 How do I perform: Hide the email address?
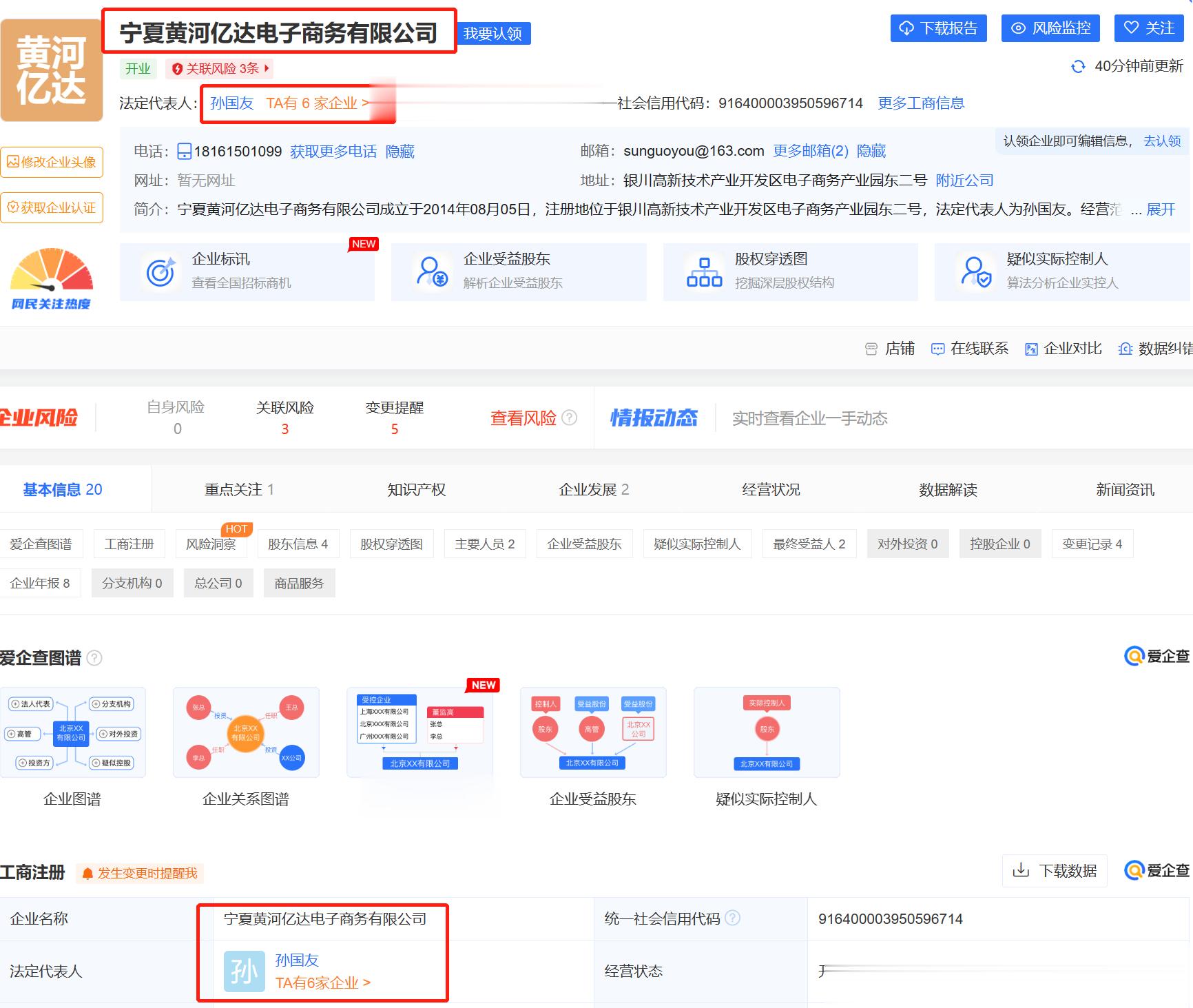871,151
